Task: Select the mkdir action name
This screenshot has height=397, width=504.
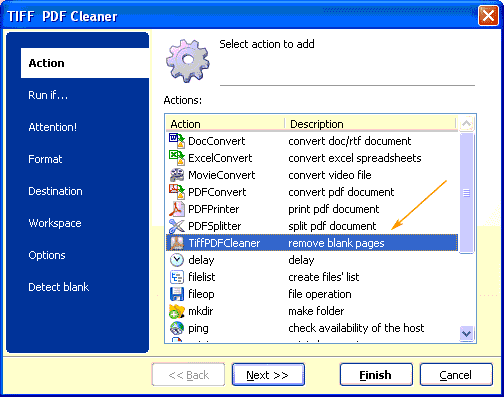Action: click(x=200, y=311)
